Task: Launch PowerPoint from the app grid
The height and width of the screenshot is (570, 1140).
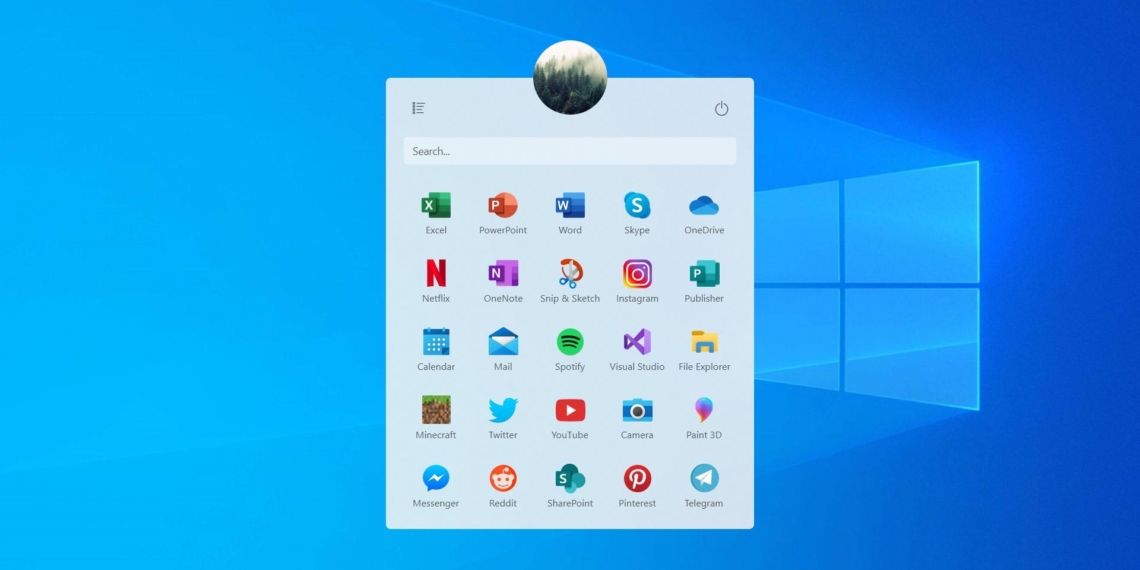Action: pos(503,206)
